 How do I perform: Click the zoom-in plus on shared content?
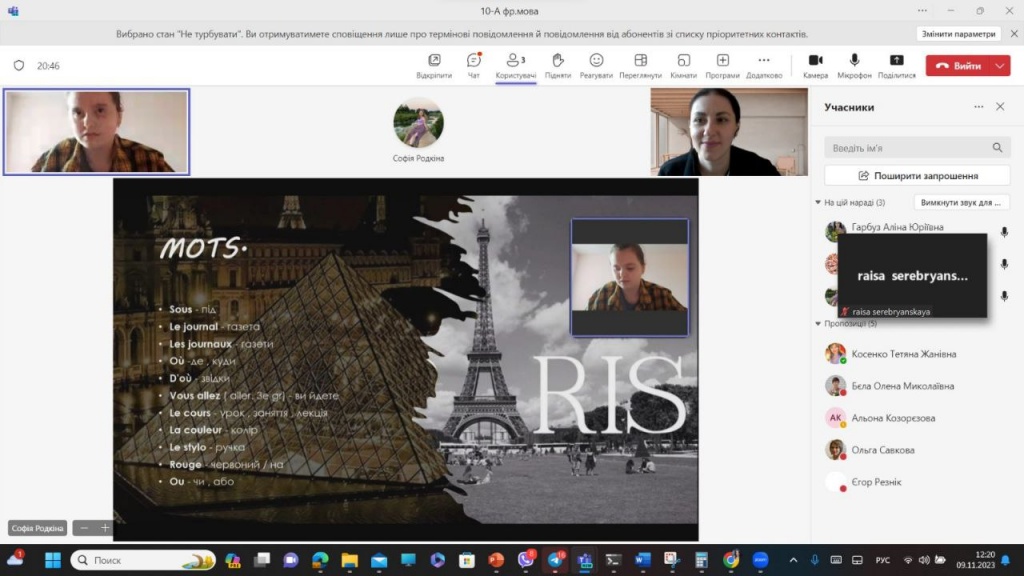coord(105,528)
